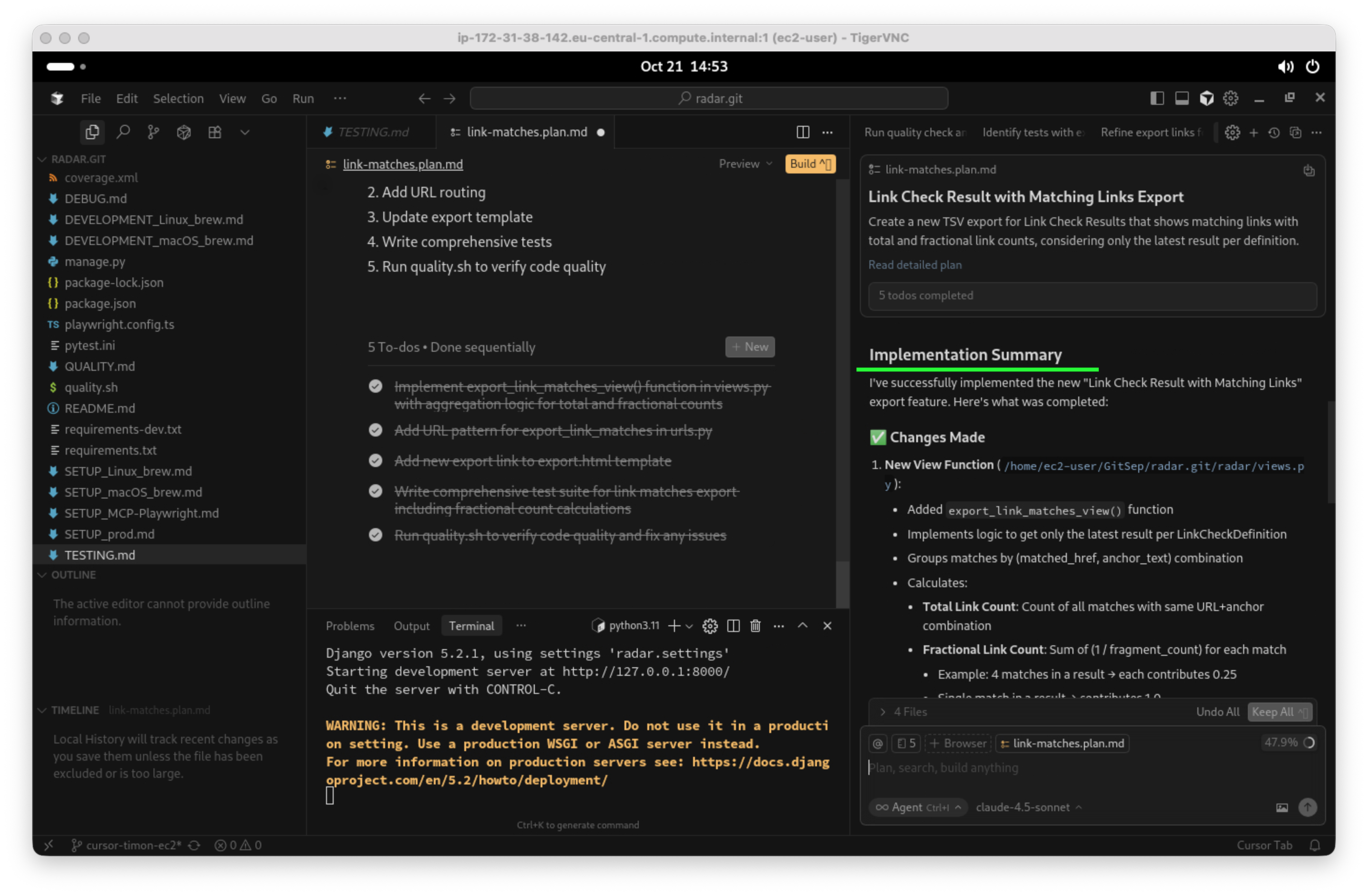This screenshot has height=896, width=1368.
Task: Mute system sound via volume icon
Action: coord(1285,67)
